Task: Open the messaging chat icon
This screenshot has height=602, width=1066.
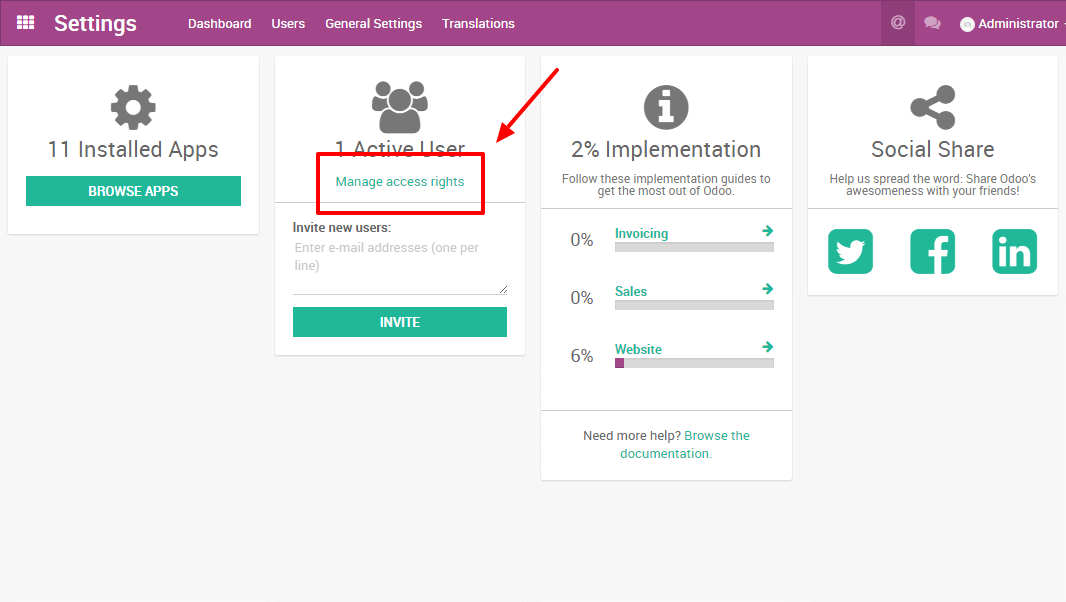Action: (x=932, y=22)
